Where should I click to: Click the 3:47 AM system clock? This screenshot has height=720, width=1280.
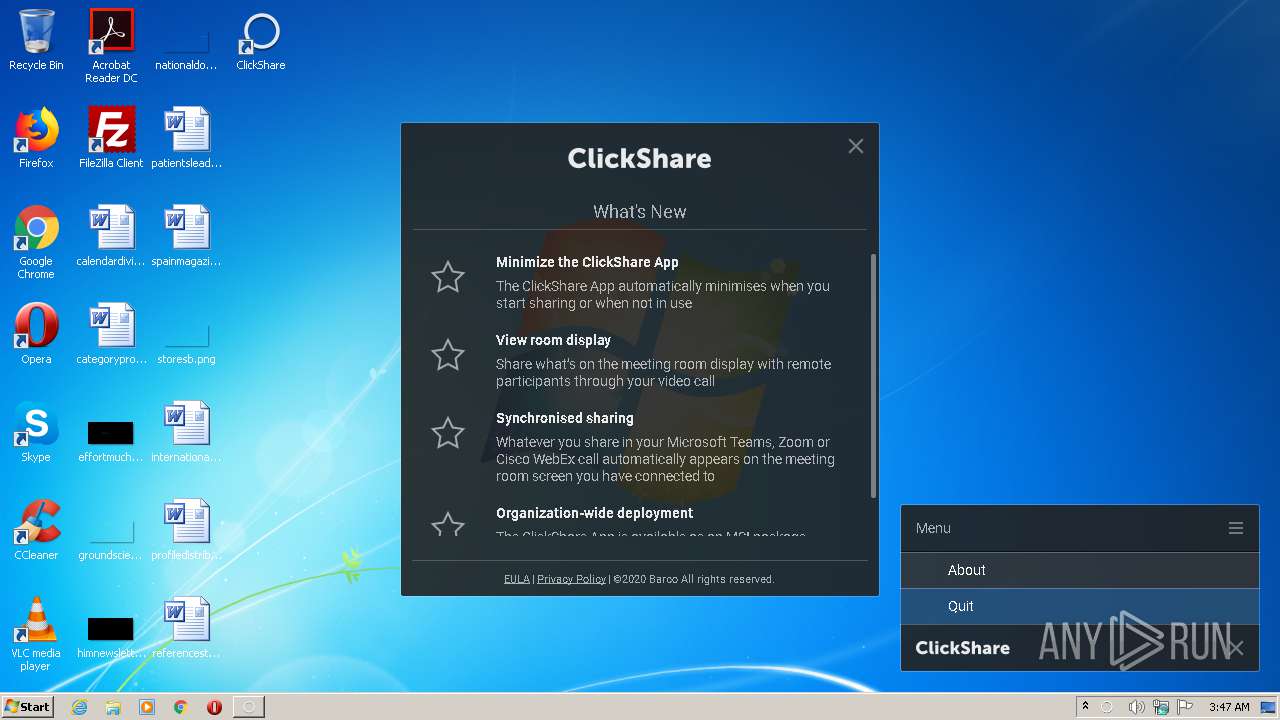(x=1229, y=707)
